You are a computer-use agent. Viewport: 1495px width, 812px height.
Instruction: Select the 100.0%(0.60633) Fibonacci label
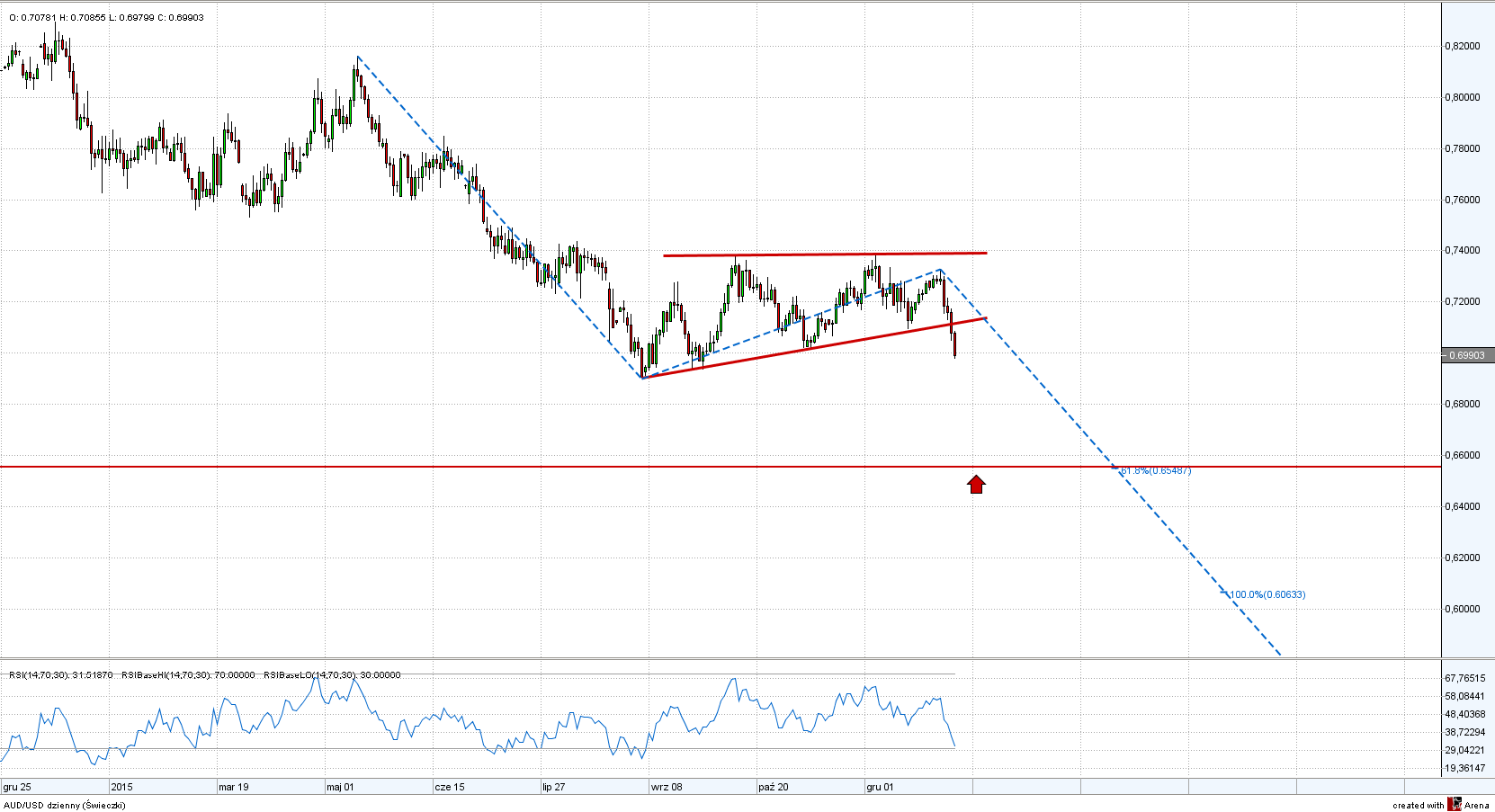(1267, 594)
